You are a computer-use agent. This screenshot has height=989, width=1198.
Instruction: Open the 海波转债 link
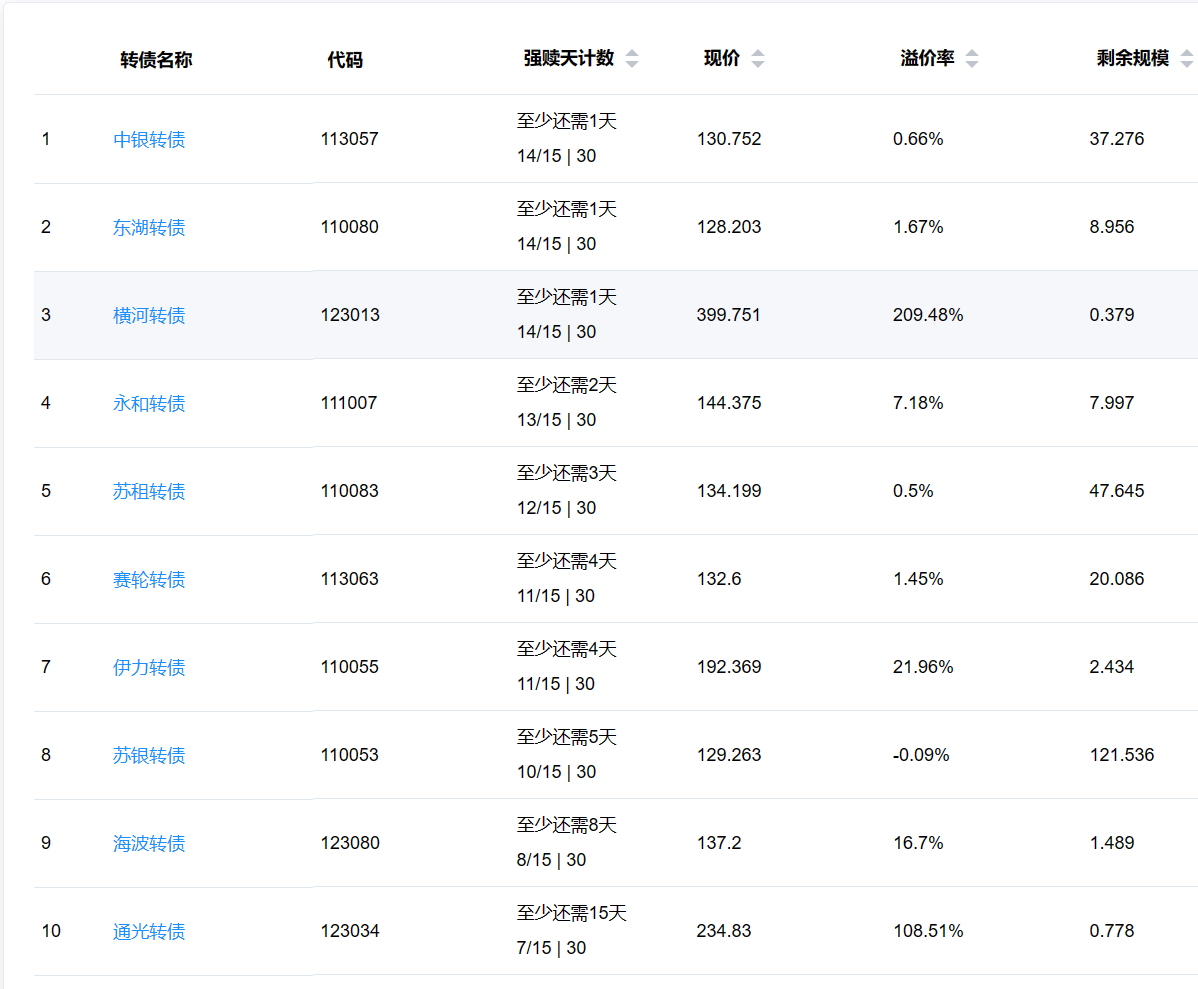[x=149, y=843]
